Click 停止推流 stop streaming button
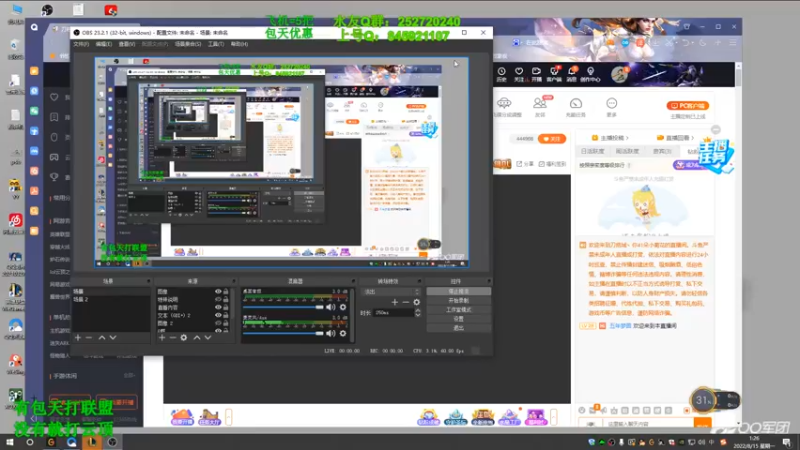The width and height of the screenshot is (800, 450). (459, 291)
